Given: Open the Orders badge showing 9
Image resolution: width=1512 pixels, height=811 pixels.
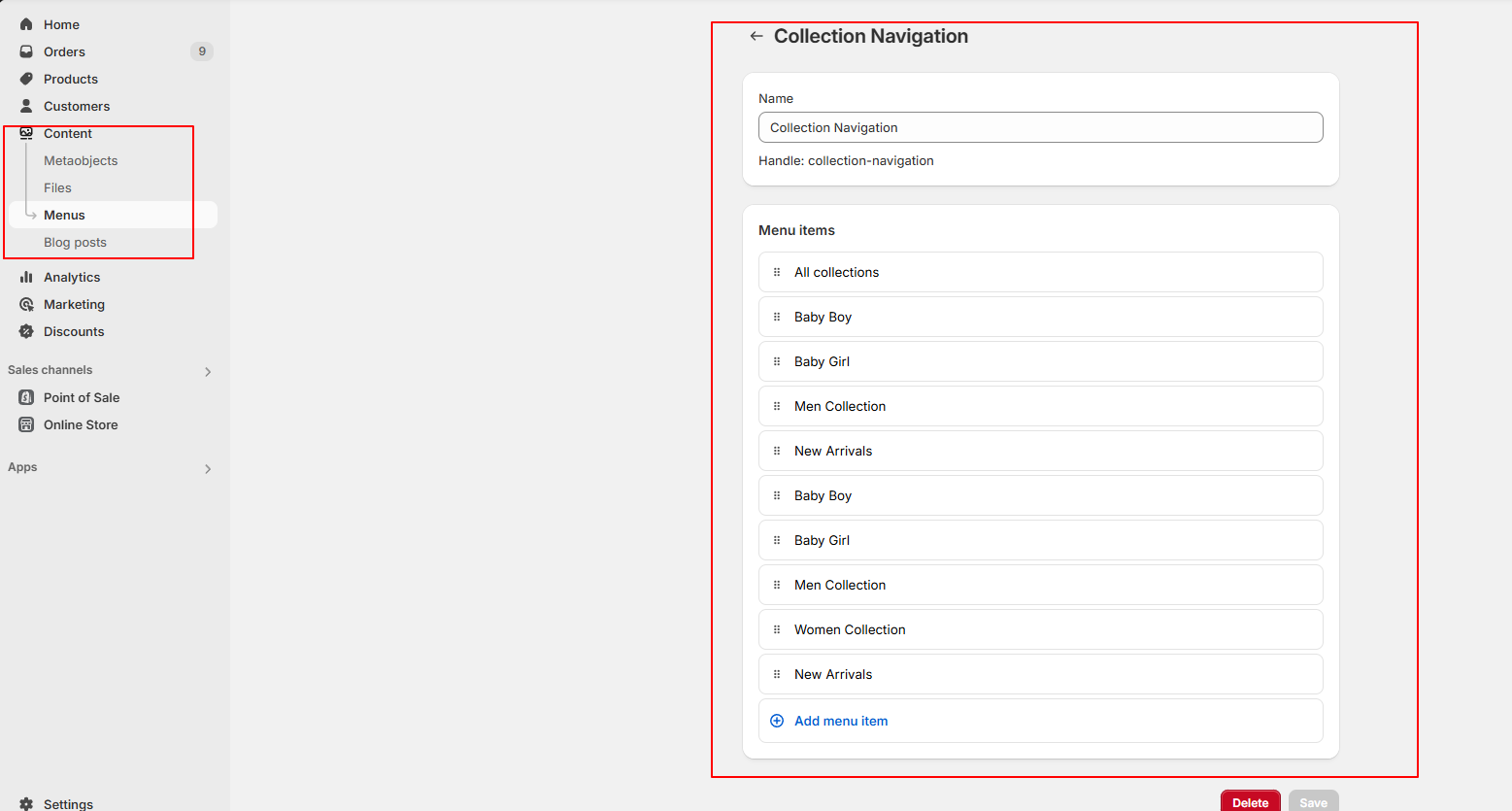Looking at the screenshot, I should pyautogui.click(x=202, y=51).
